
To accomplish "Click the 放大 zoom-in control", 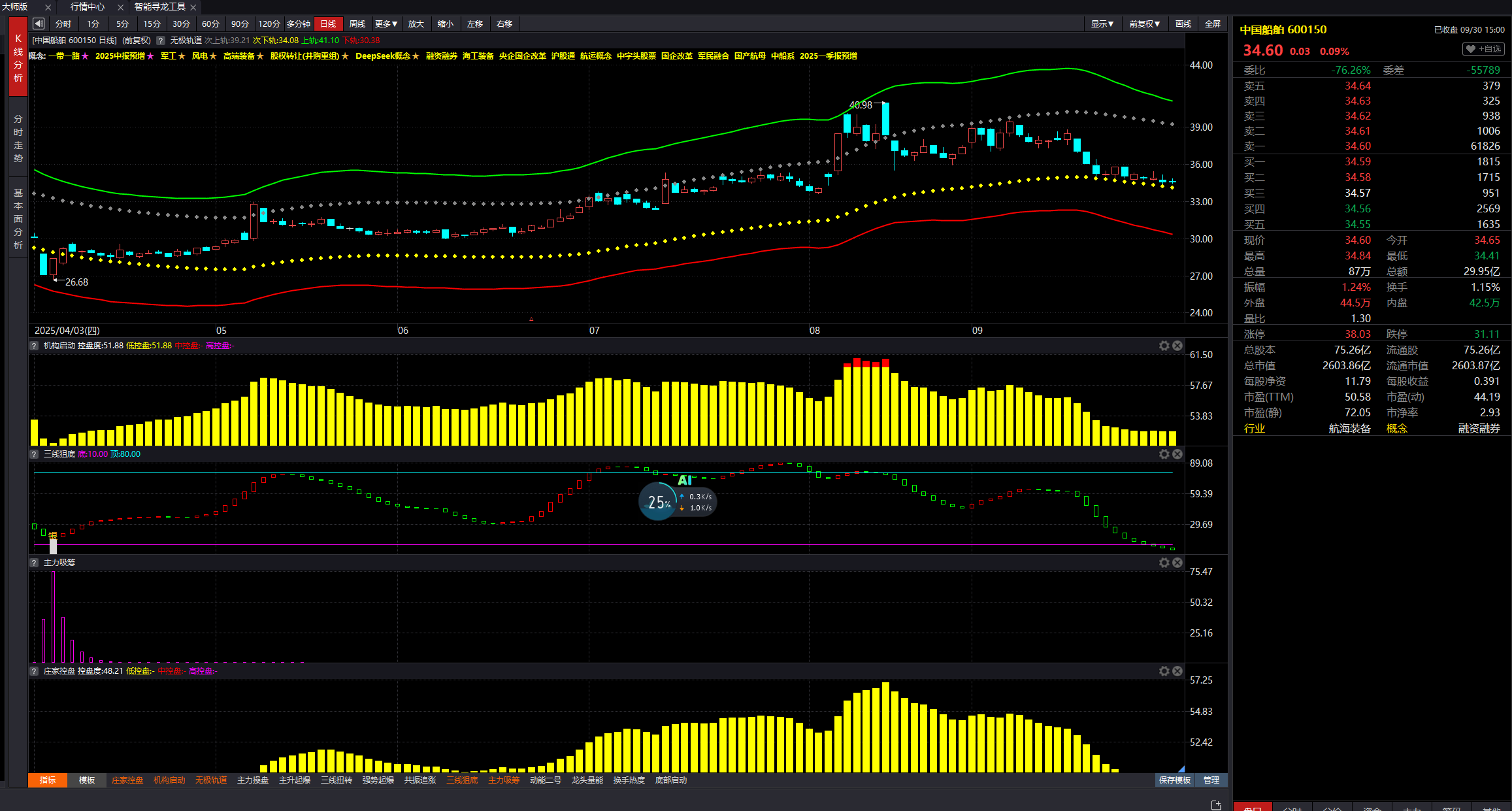I will 416,24.
